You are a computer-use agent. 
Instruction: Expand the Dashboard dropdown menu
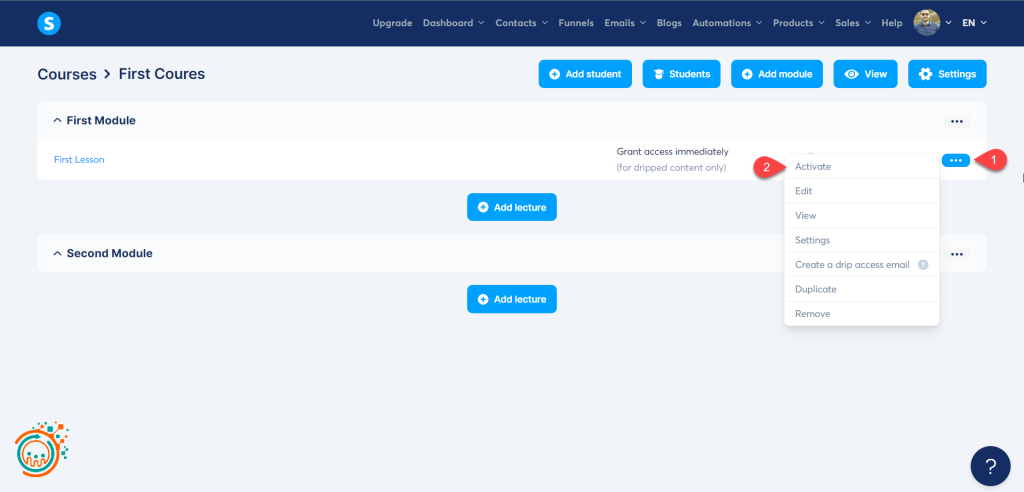(x=453, y=23)
